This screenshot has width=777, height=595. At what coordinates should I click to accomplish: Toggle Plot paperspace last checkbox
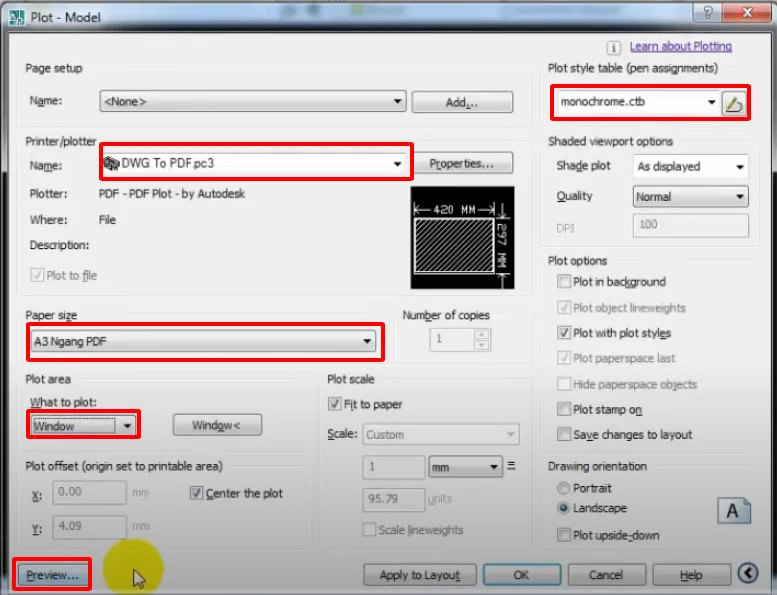[563, 358]
